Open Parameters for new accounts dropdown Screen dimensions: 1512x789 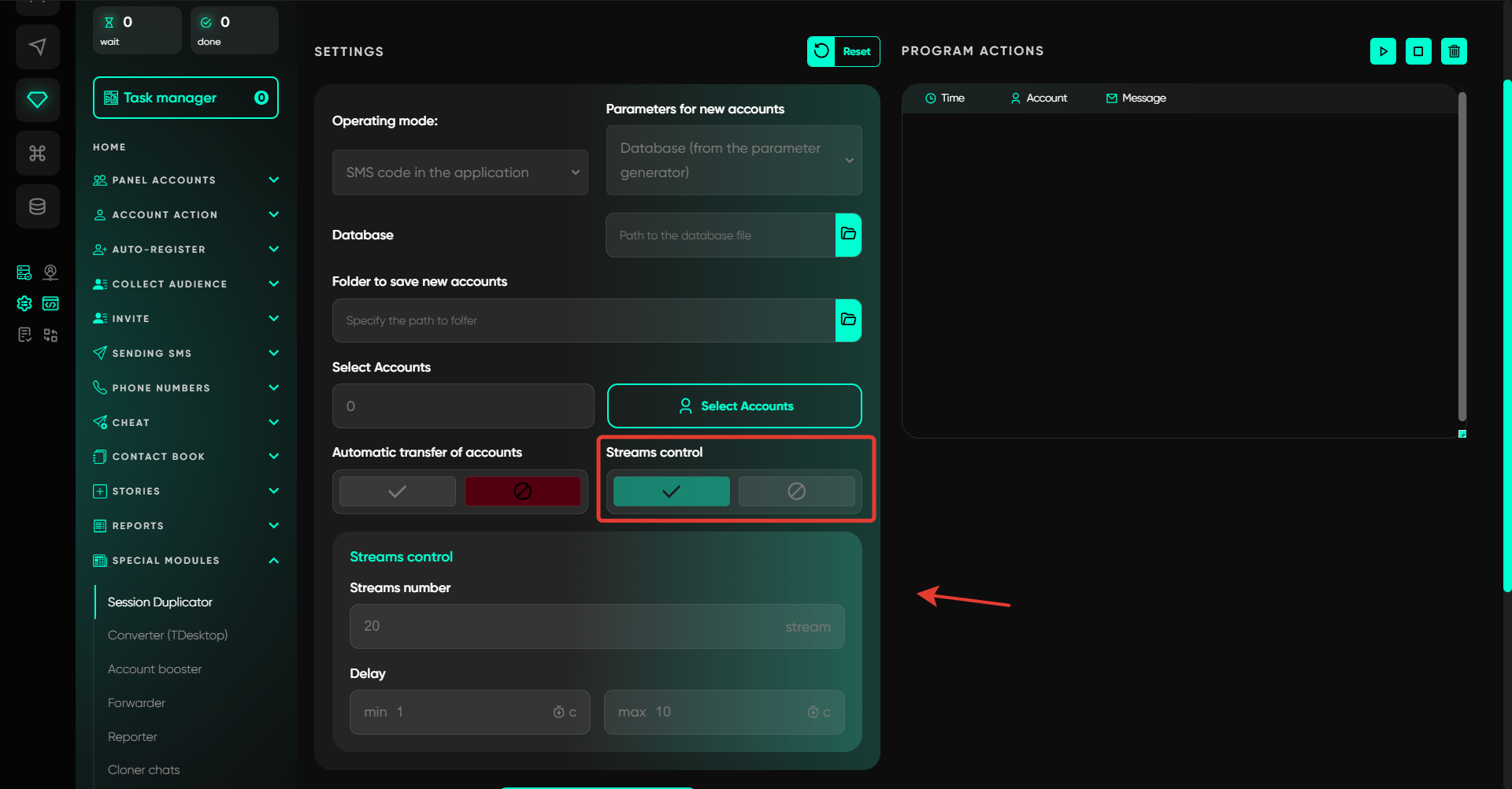[x=733, y=160]
